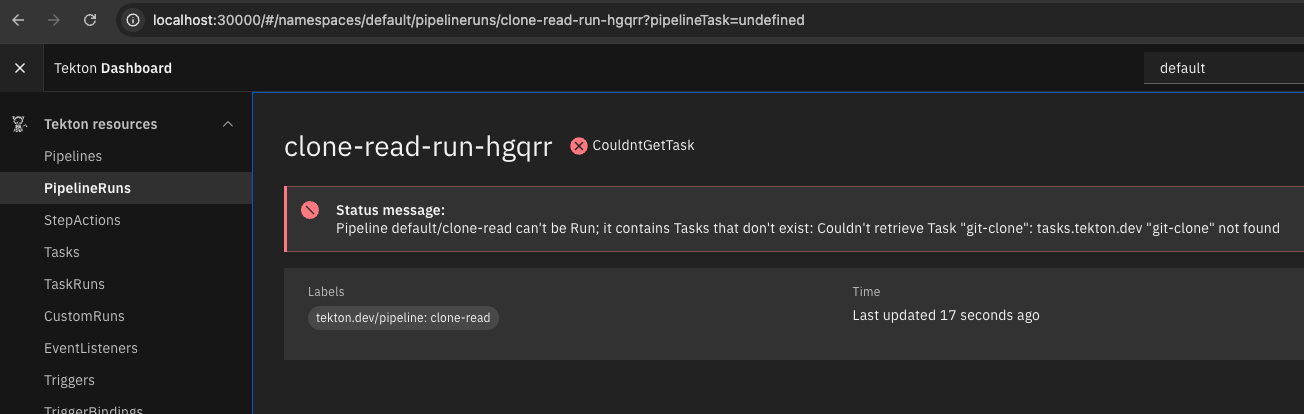Open the Tekton Dashboard home link
Viewport: 1304px width, 414px height.
[x=113, y=68]
